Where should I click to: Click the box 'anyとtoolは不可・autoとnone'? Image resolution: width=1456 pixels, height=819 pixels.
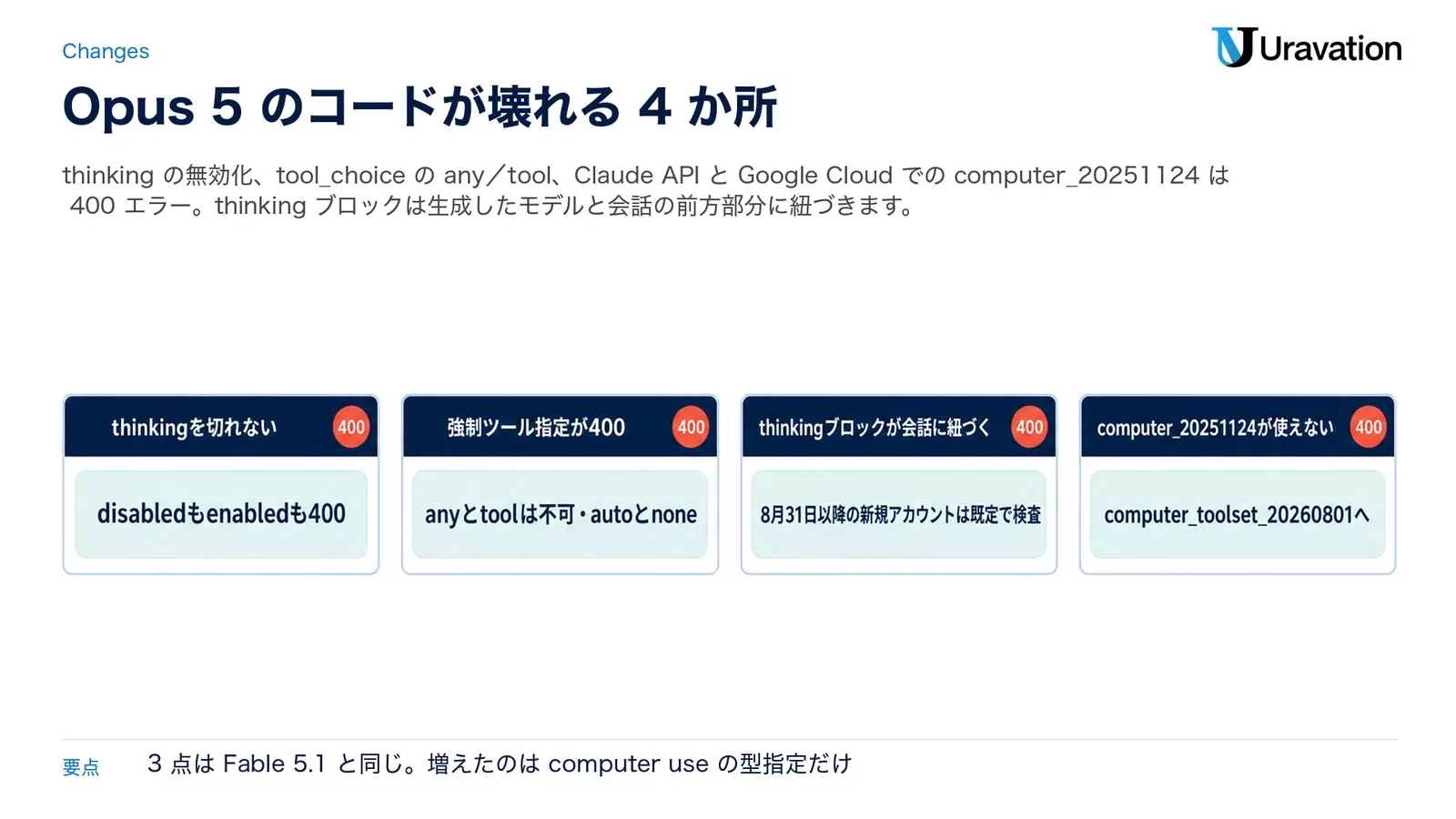pos(560,514)
